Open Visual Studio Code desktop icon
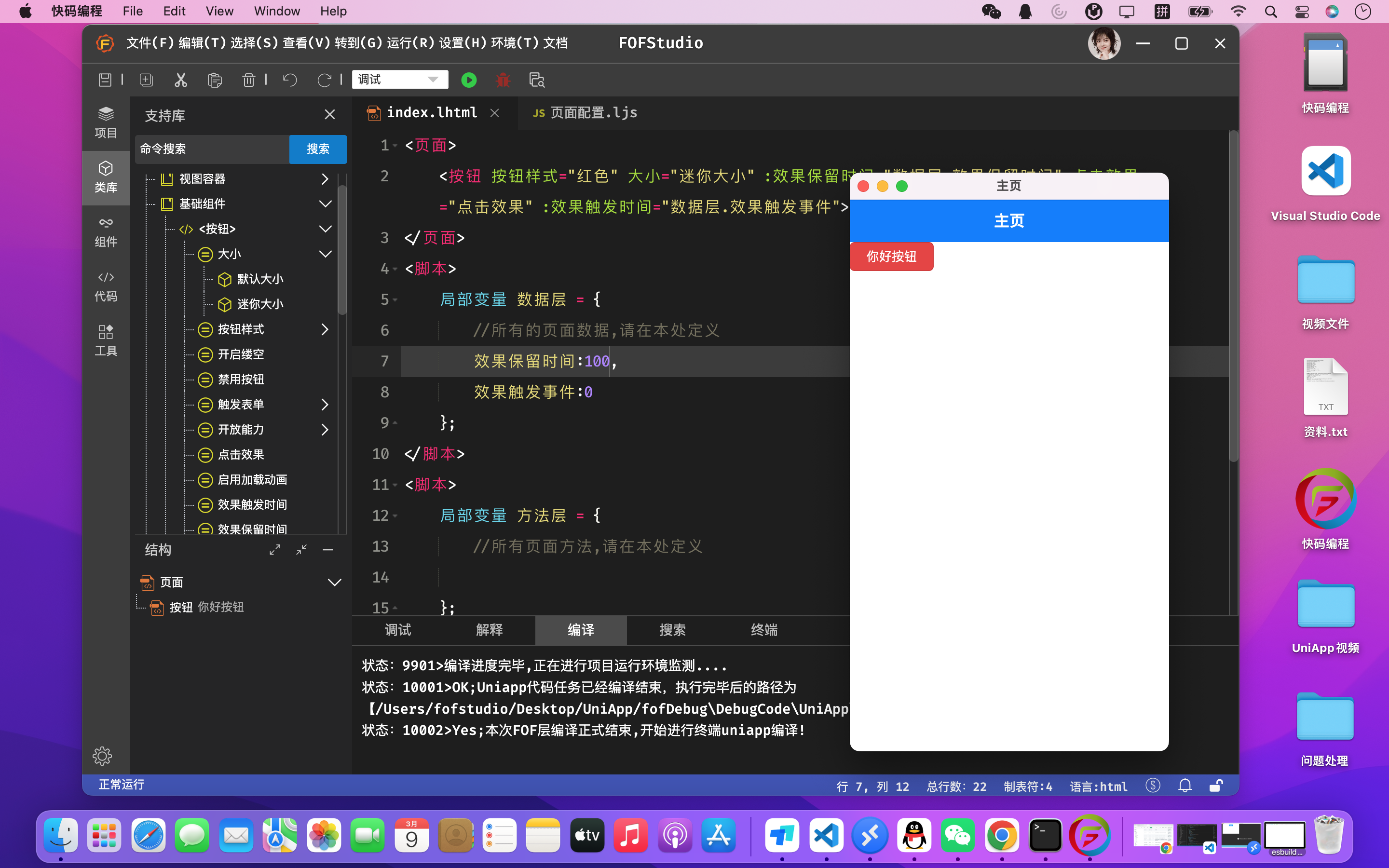Image resolution: width=1389 pixels, height=868 pixels. click(x=1325, y=184)
